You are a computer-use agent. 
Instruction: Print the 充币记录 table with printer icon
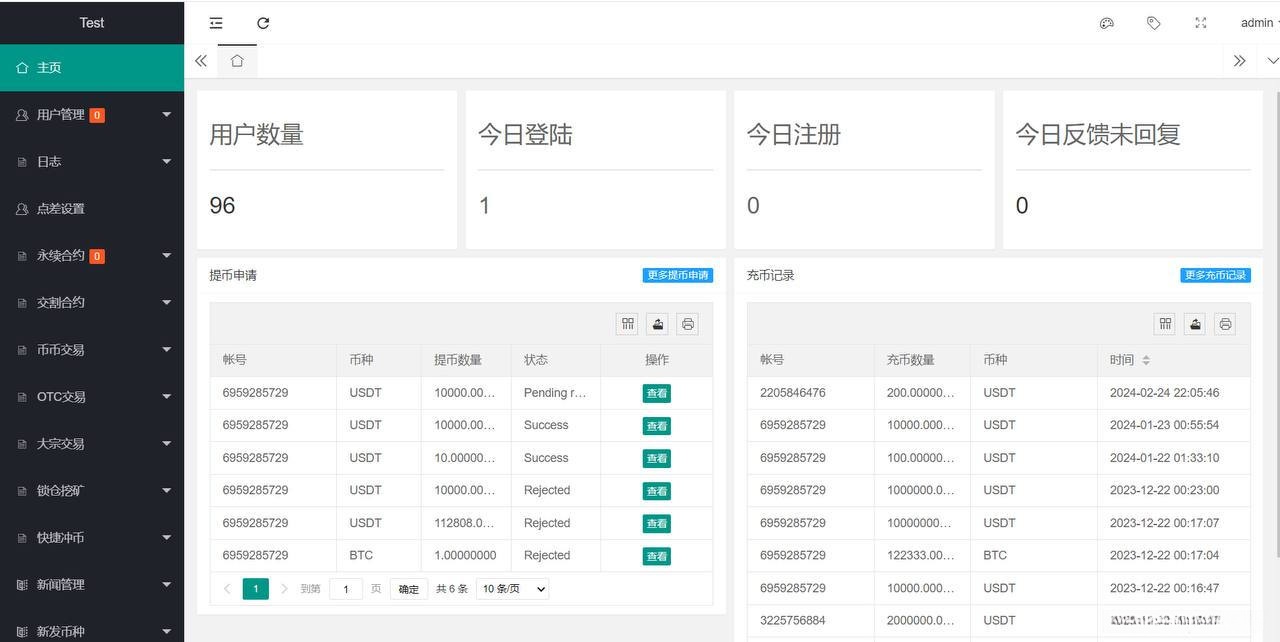coord(1225,324)
